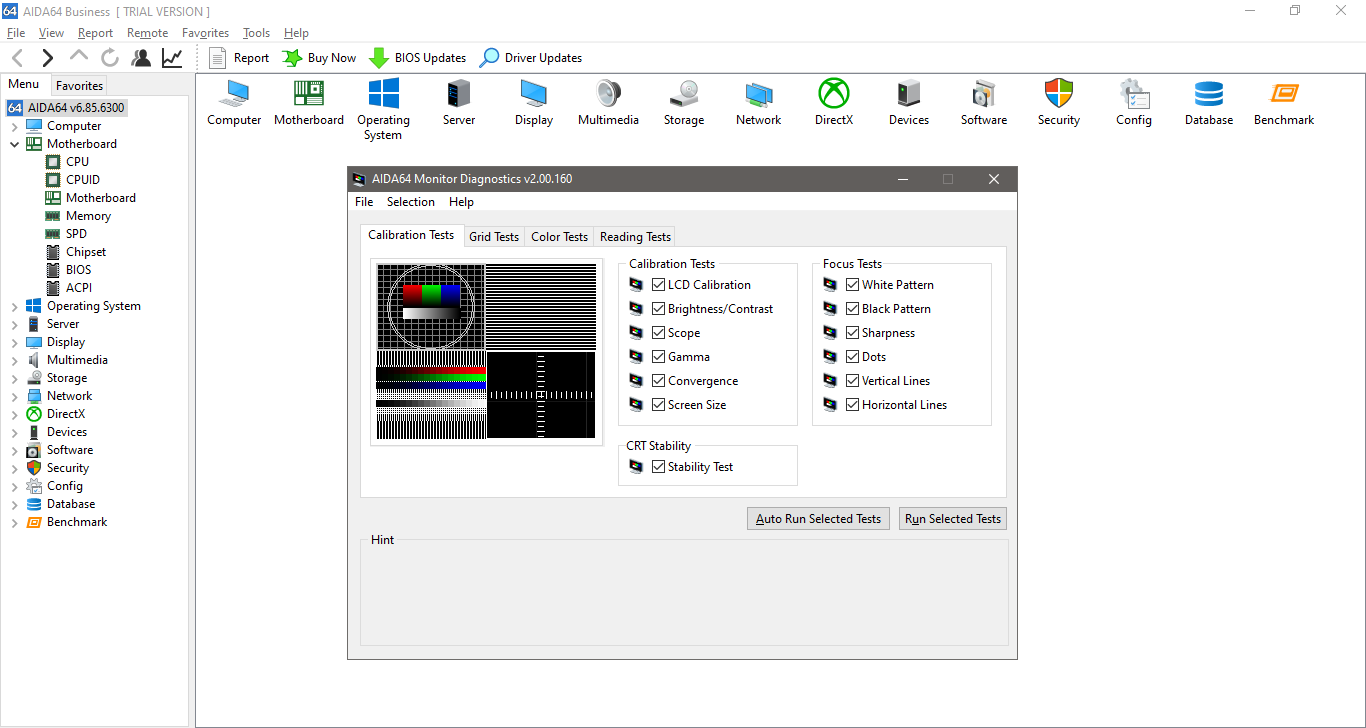Screen dimensions: 1366x728
Task: Switch to the Favorites sidebar tab
Action: coord(79,86)
